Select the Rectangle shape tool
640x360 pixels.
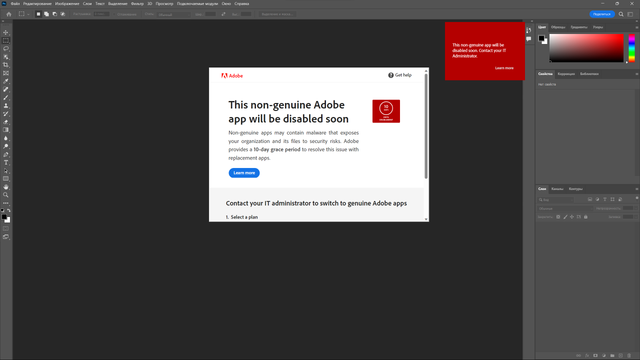coord(6,179)
